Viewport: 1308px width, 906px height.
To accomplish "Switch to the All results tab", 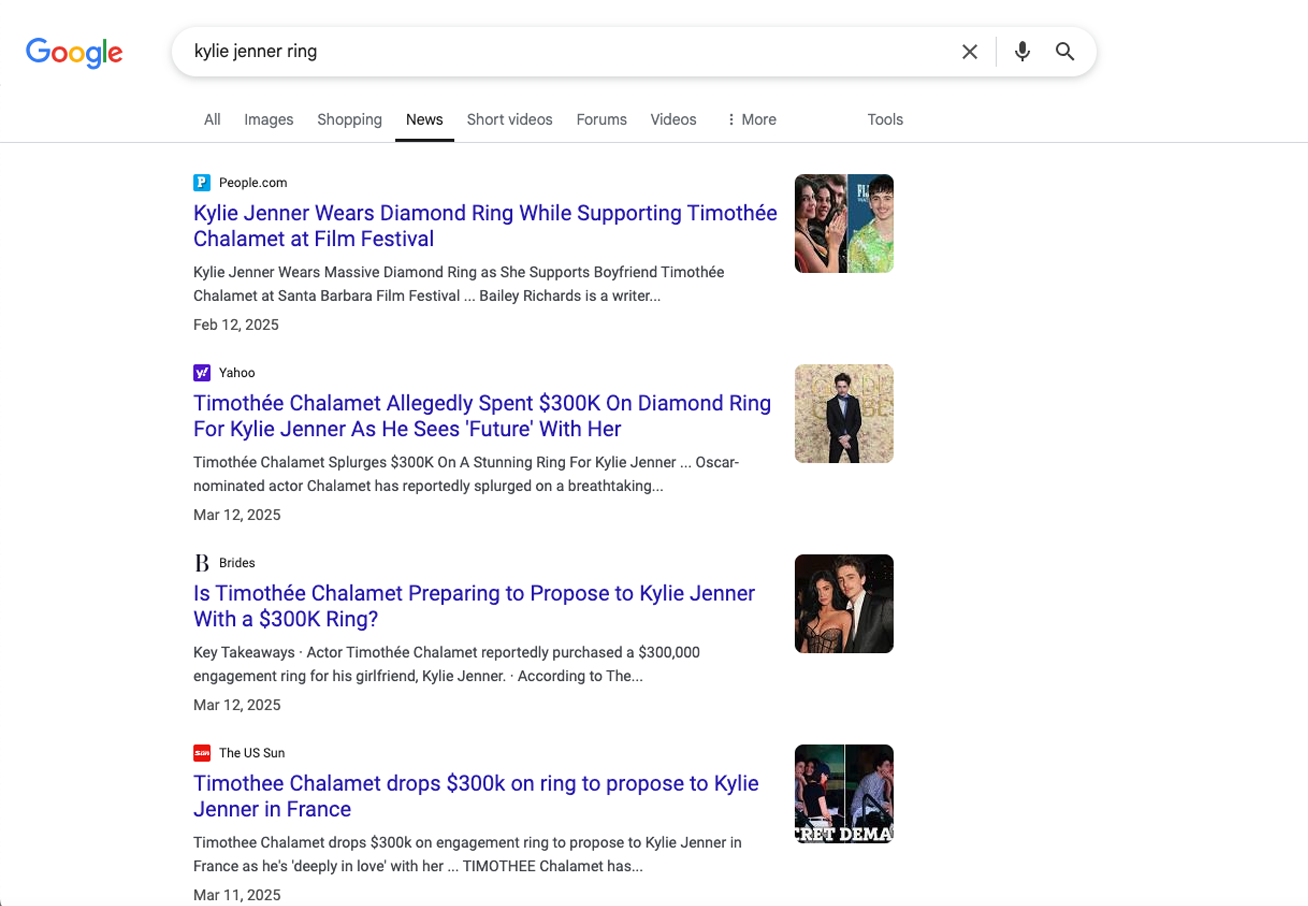I will click(212, 119).
